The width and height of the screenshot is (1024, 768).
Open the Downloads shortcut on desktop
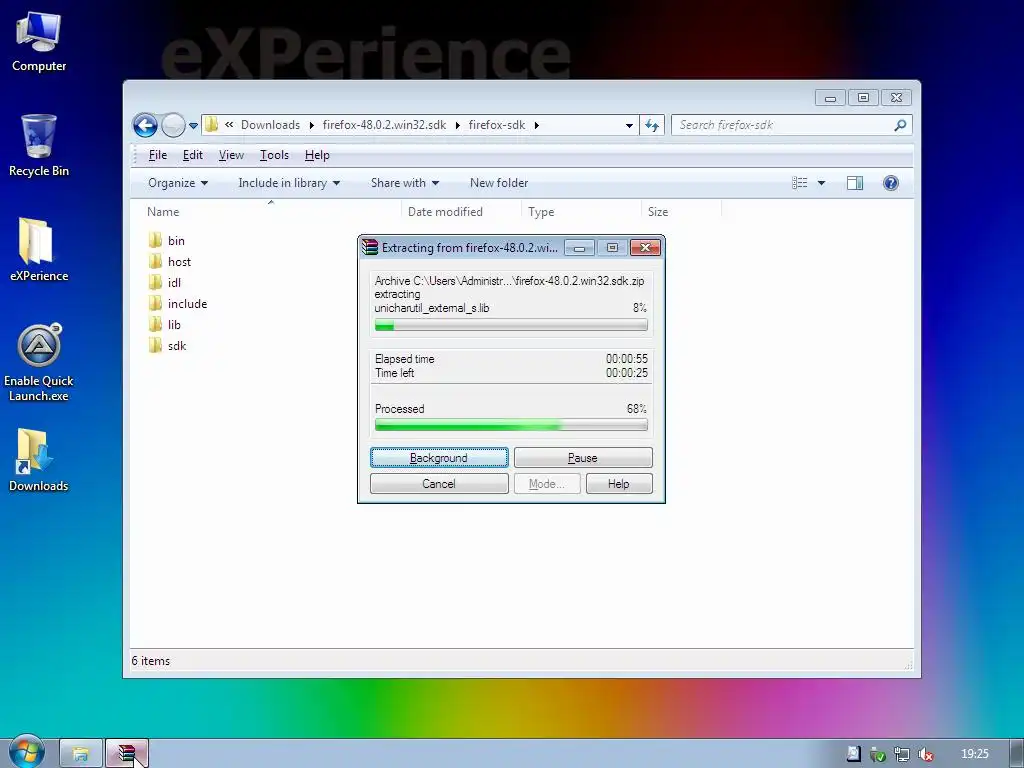(39, 460)
